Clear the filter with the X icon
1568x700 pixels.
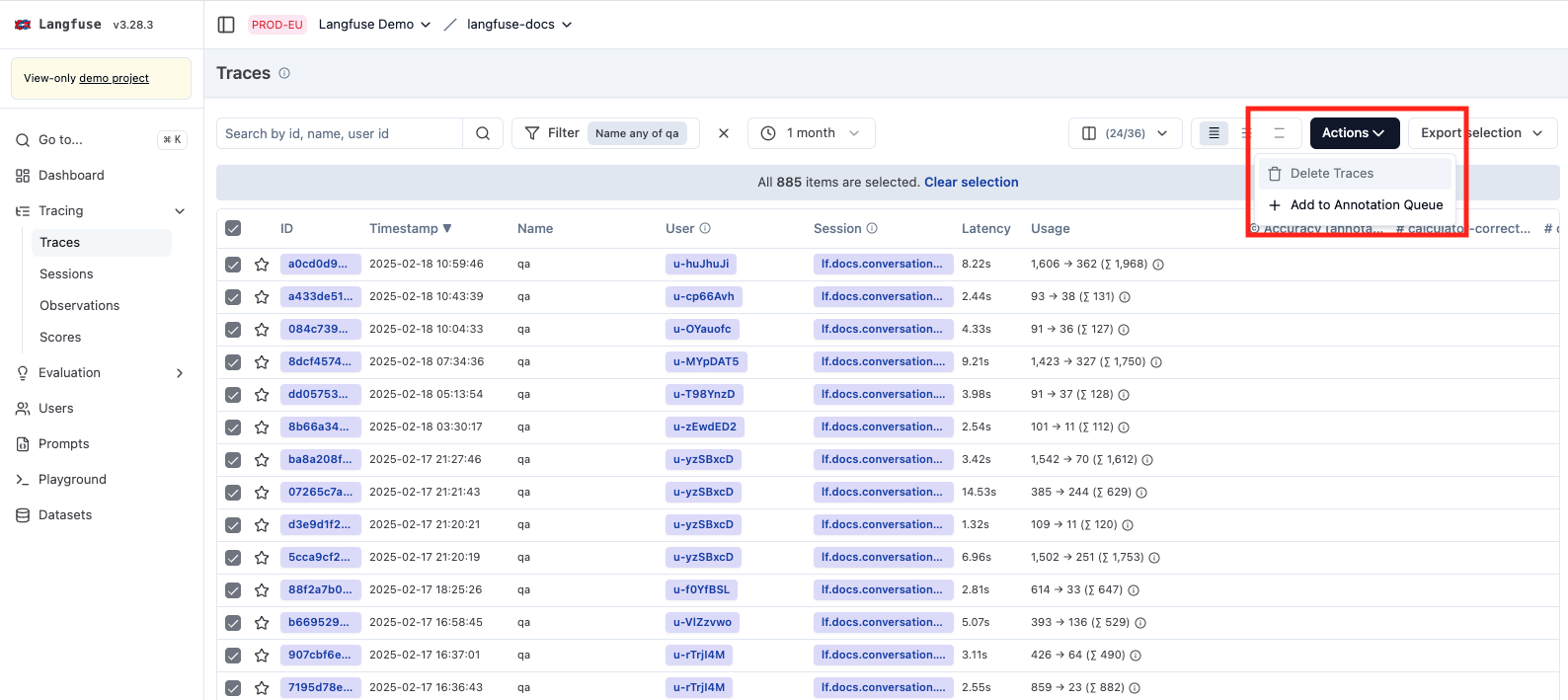click(x=724, y=133)
